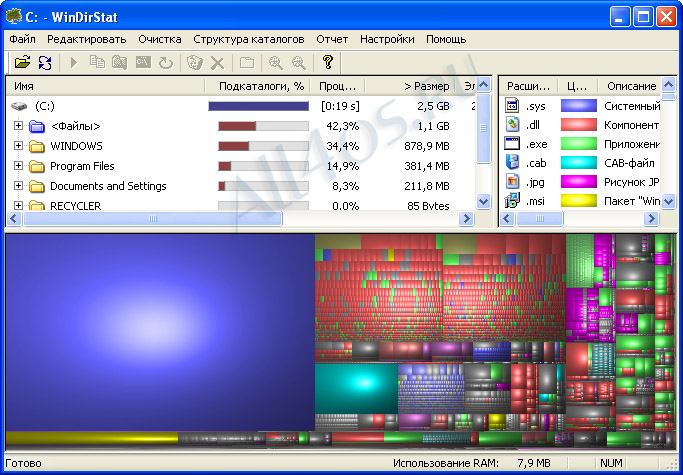
Task: Click directory tree scroll-up arrow
Action: 483,85
